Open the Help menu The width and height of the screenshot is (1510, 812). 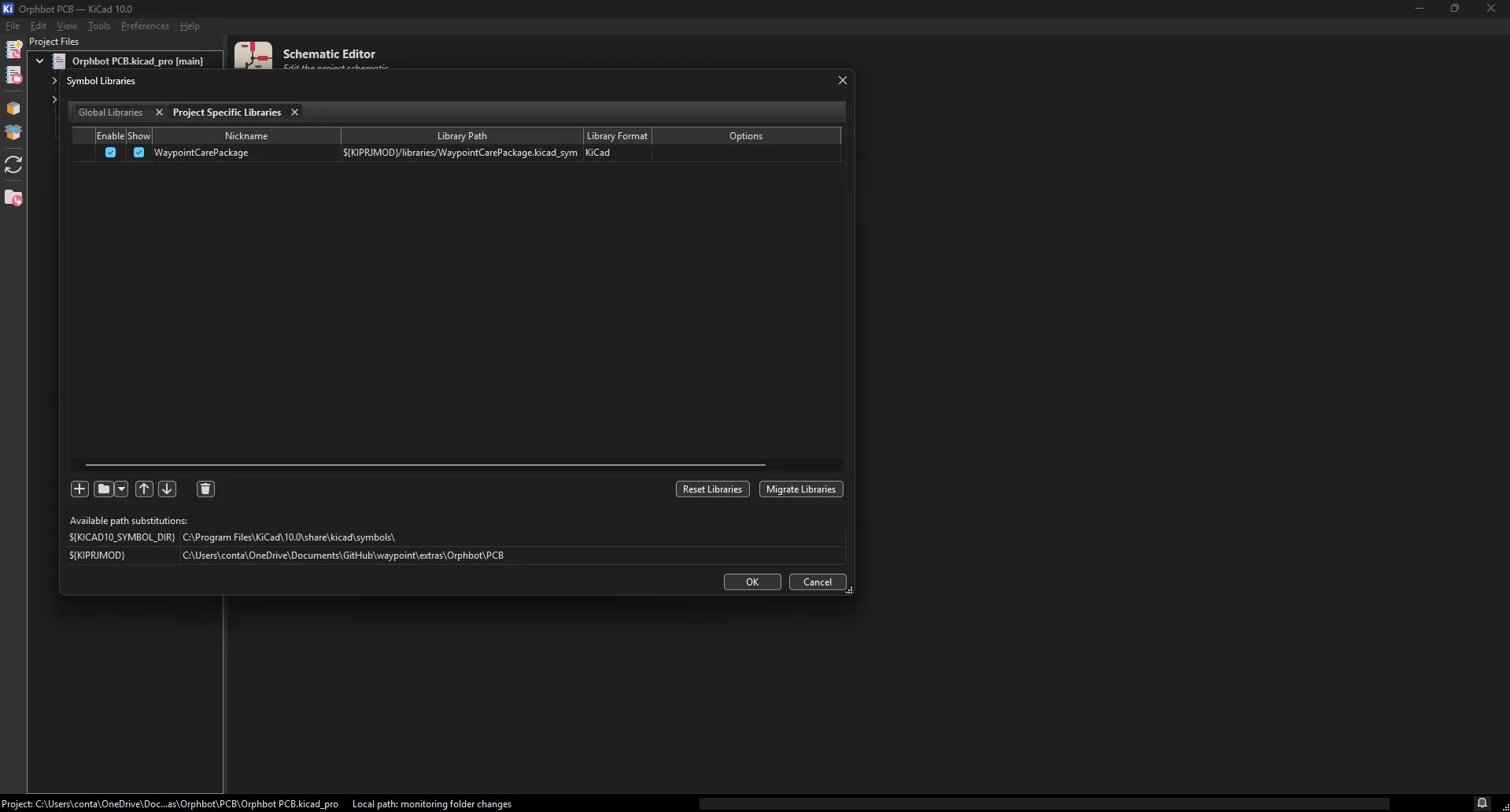(190, 26)
